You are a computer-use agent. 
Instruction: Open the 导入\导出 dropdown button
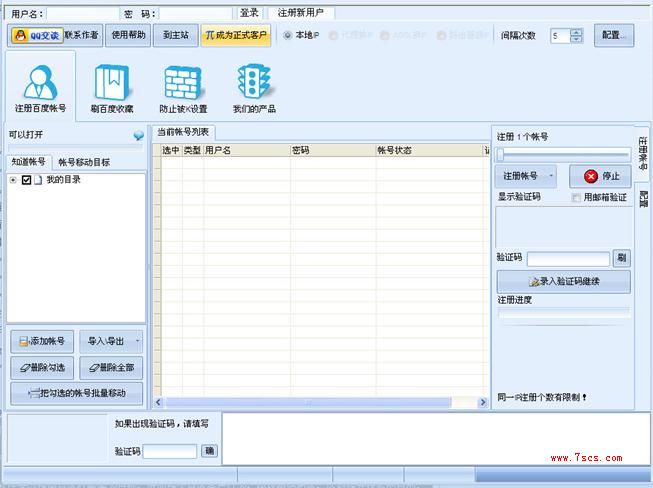click(111, 341)
